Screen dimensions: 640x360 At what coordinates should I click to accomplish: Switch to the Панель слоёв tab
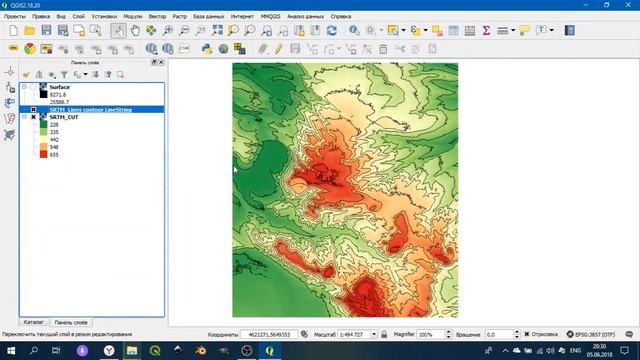click(x=71, y=322)
